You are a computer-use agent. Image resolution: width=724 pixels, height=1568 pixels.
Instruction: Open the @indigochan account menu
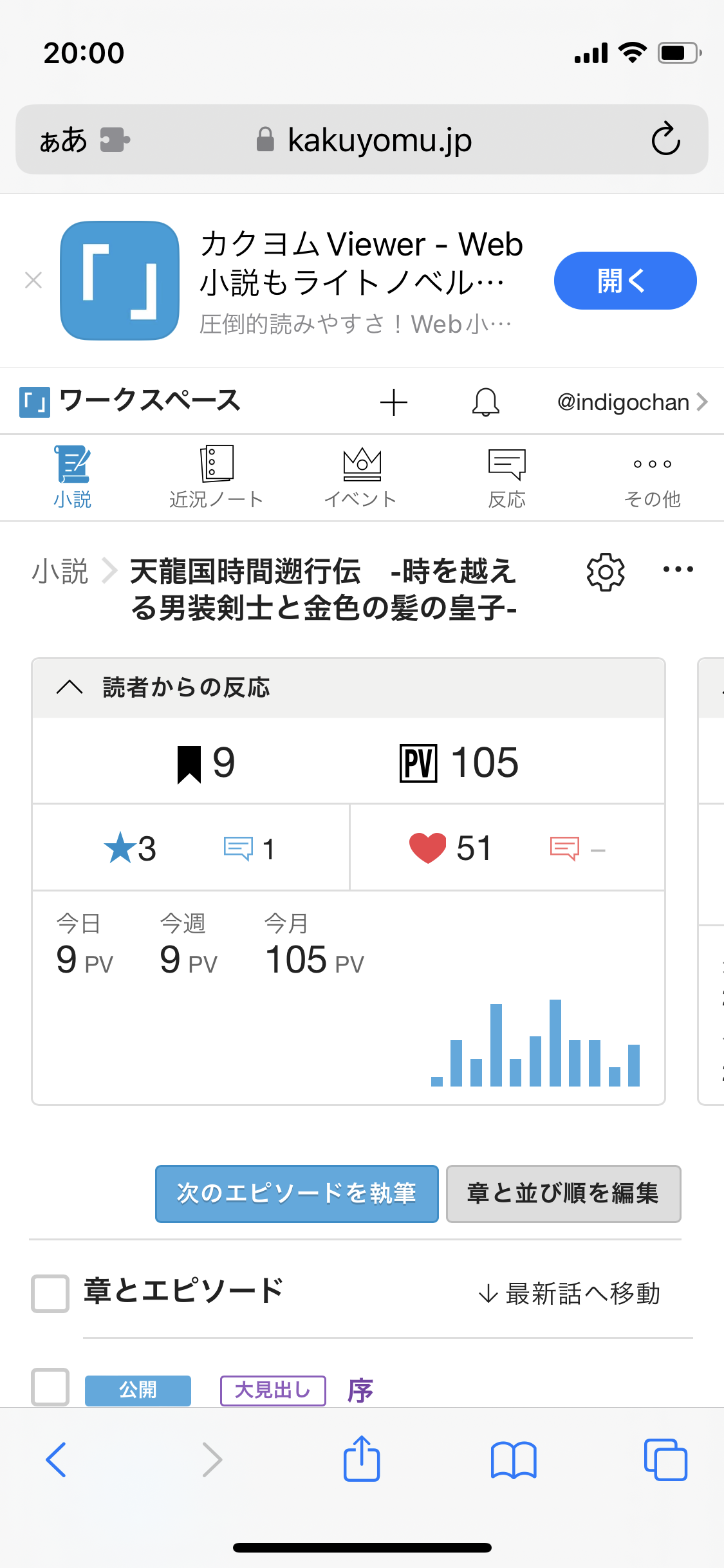click(631, 402)
